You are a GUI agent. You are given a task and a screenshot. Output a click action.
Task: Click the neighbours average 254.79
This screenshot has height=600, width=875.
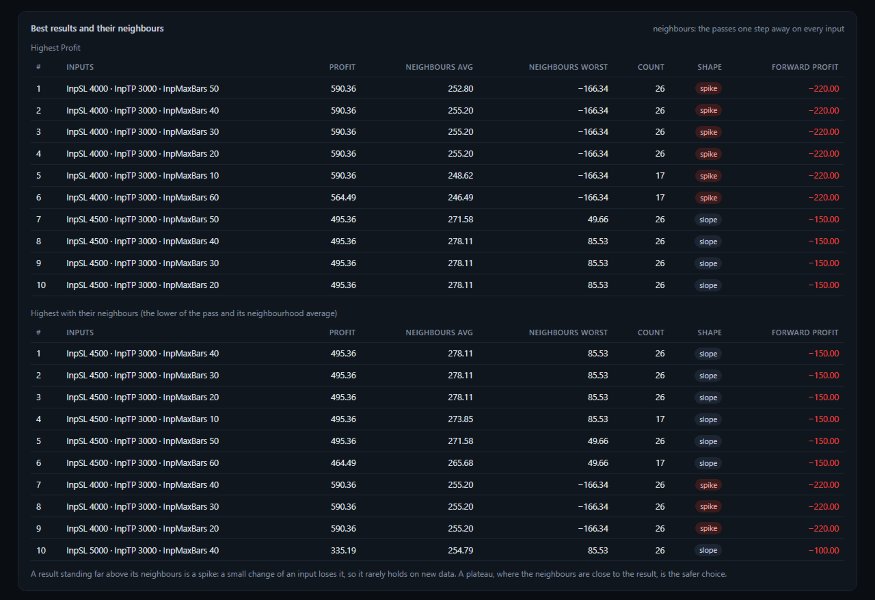tap(460, 550)
